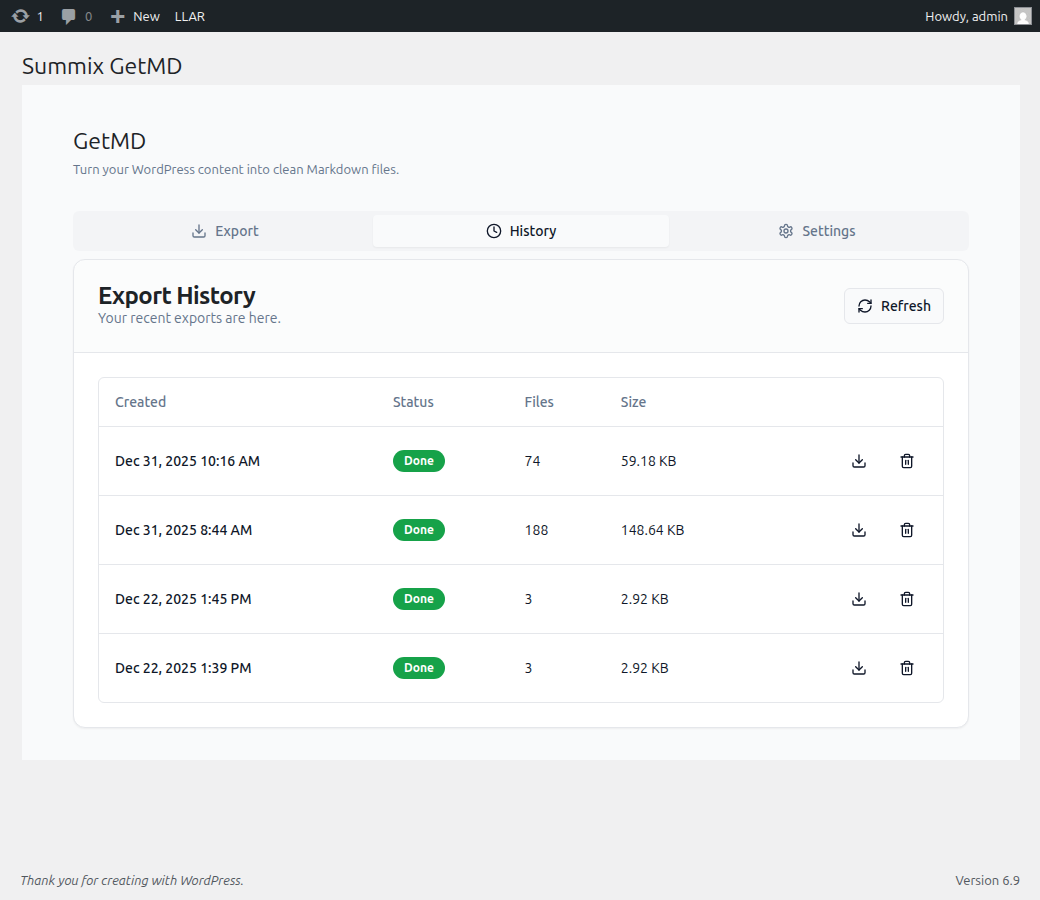Screen dimensions: 1040x900
Task: Click the Done badge for 1:45 PM export
Action: click(x=419, y=599)
